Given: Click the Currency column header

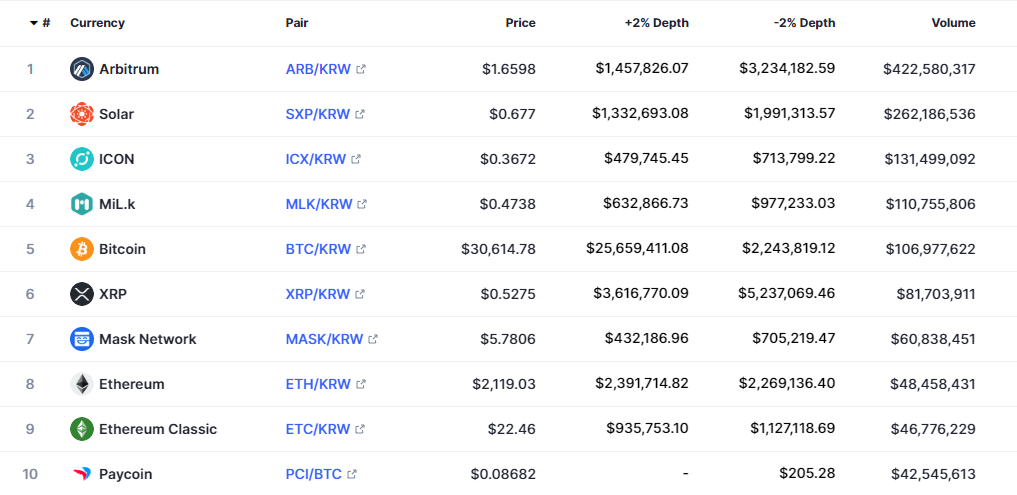Looking at the screenshot, I should point(97,23).
